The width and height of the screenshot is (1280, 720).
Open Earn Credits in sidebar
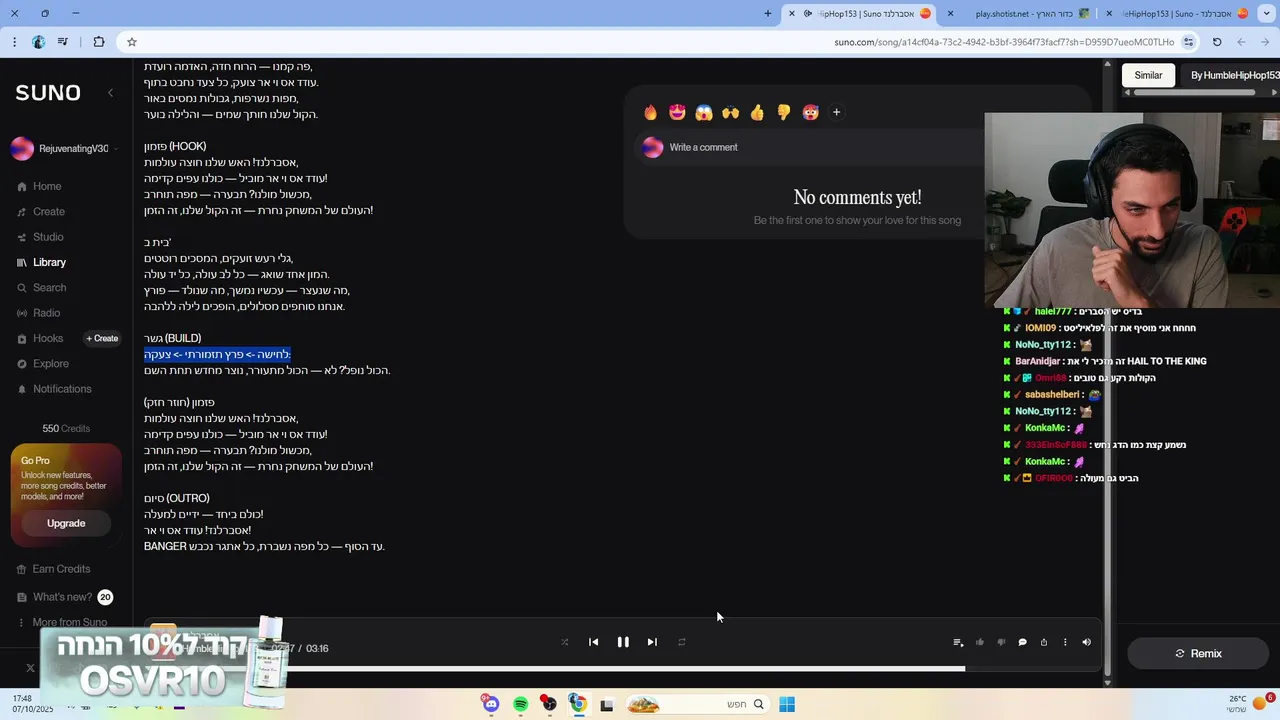[x=53, y=569]
